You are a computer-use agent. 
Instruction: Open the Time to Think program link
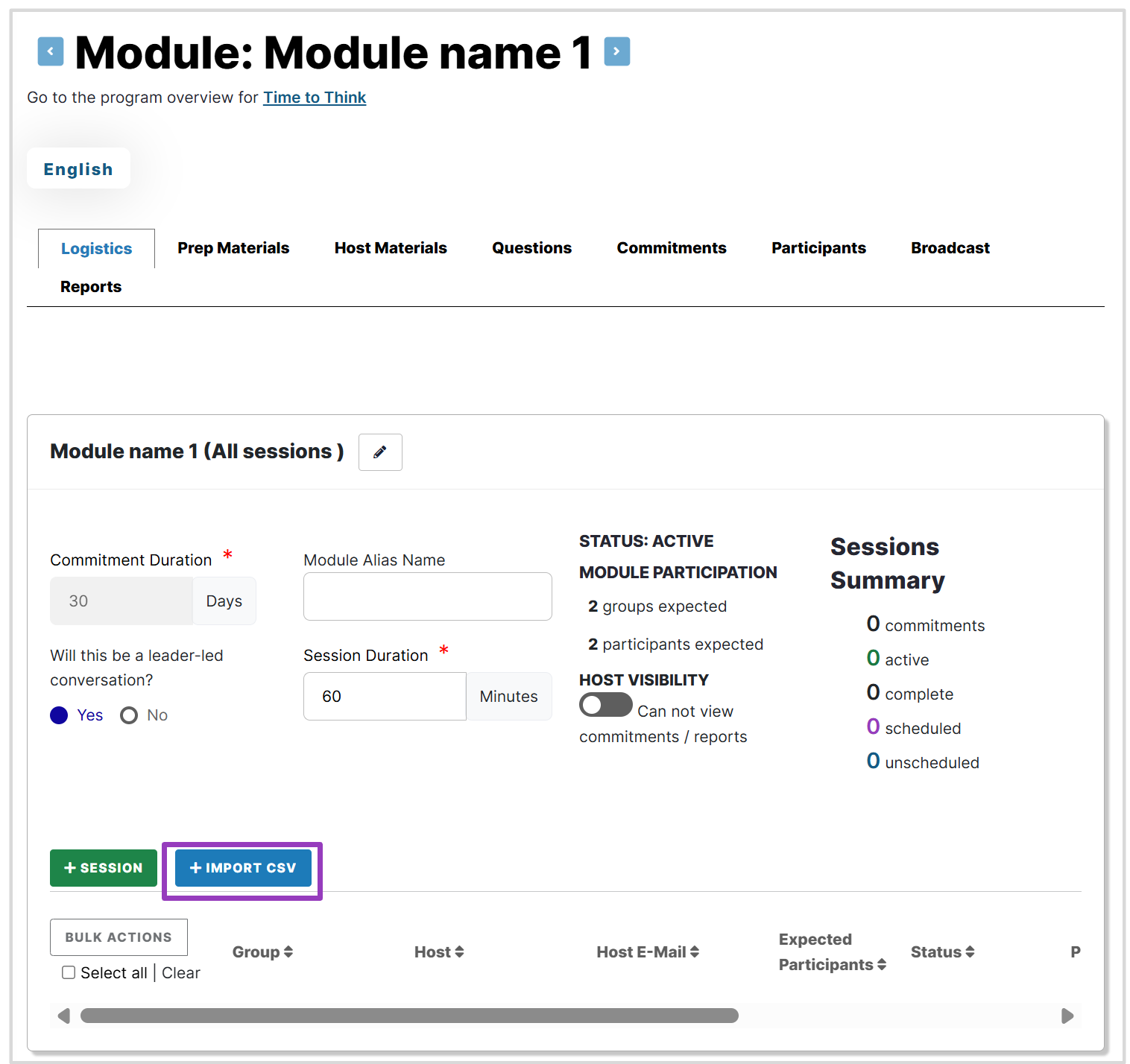coord(315,98)
